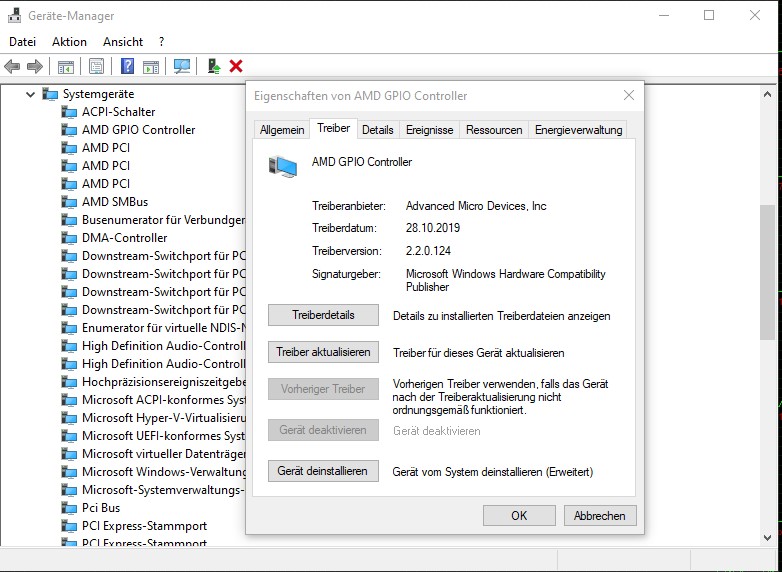The width and height of the screenshot is (782, 572).
Task: Click the blue Help question mark icon
Action: pyautogui.click(x=127, y=66)
